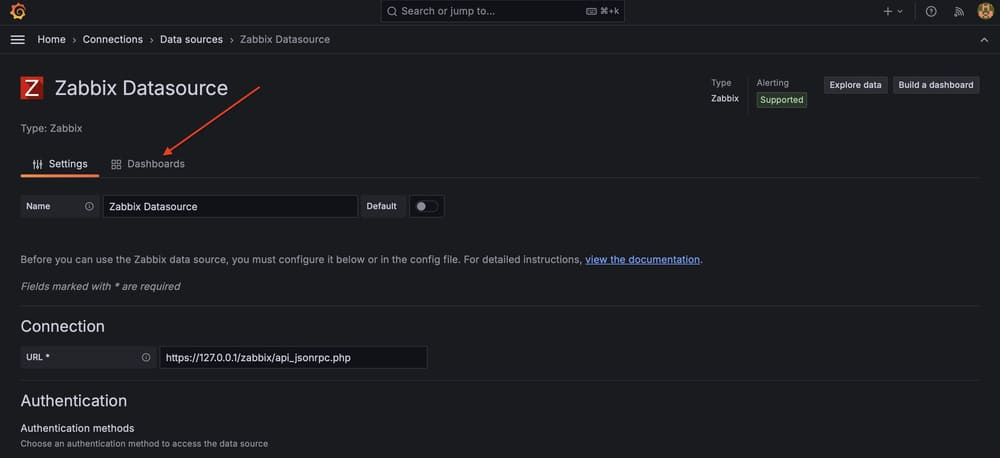Open the news feed RSS icon

pos(959,11)
